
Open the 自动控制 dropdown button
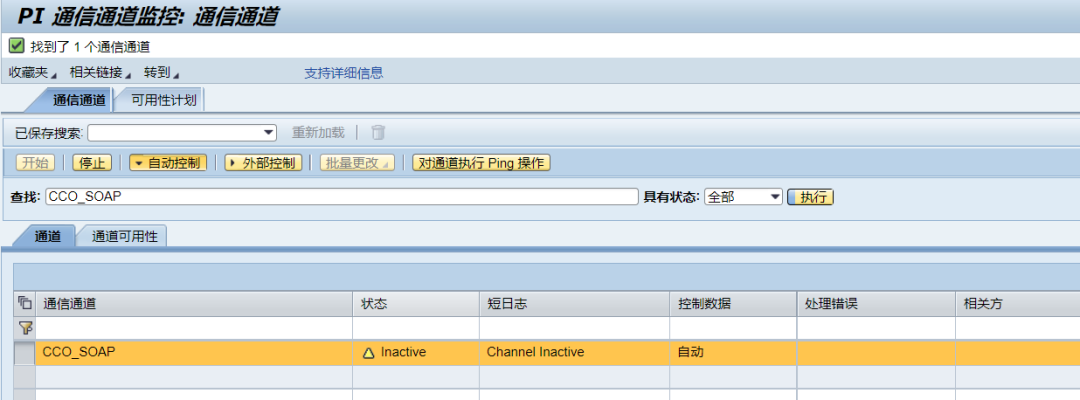(x=168, y=163)
